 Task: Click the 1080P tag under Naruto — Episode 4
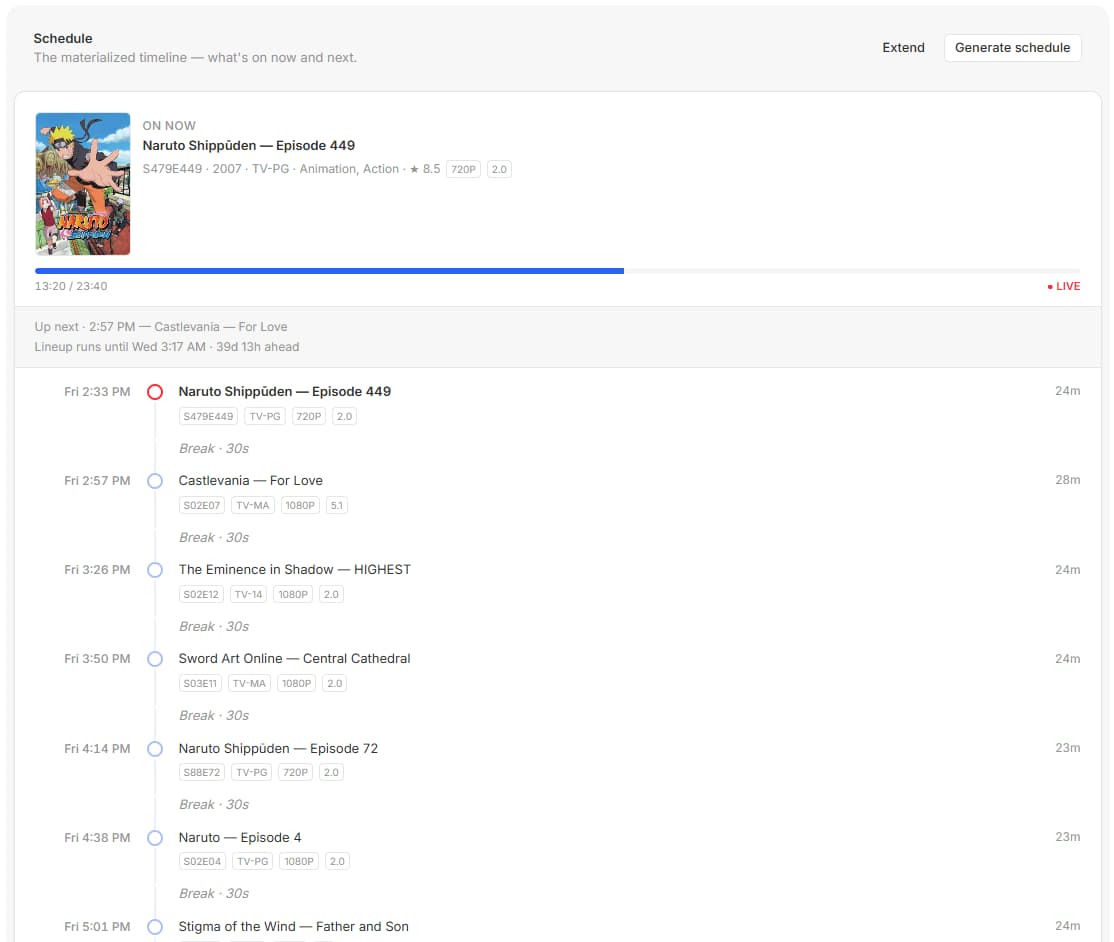(298, 861)
